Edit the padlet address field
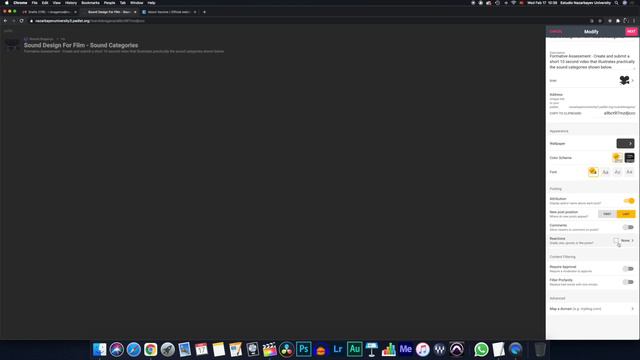Screen dimensions: 640x360 point(619,113)
